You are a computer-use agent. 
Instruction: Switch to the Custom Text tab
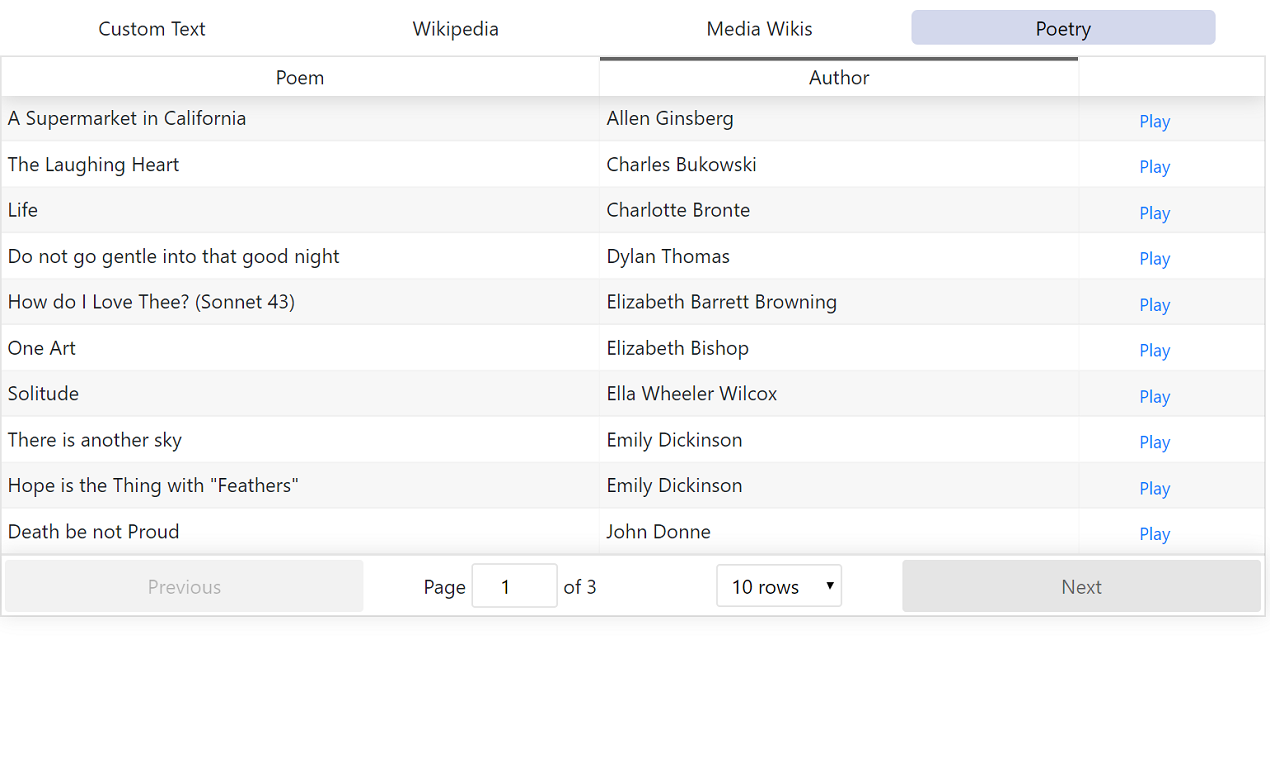click(x=152, y=28)
